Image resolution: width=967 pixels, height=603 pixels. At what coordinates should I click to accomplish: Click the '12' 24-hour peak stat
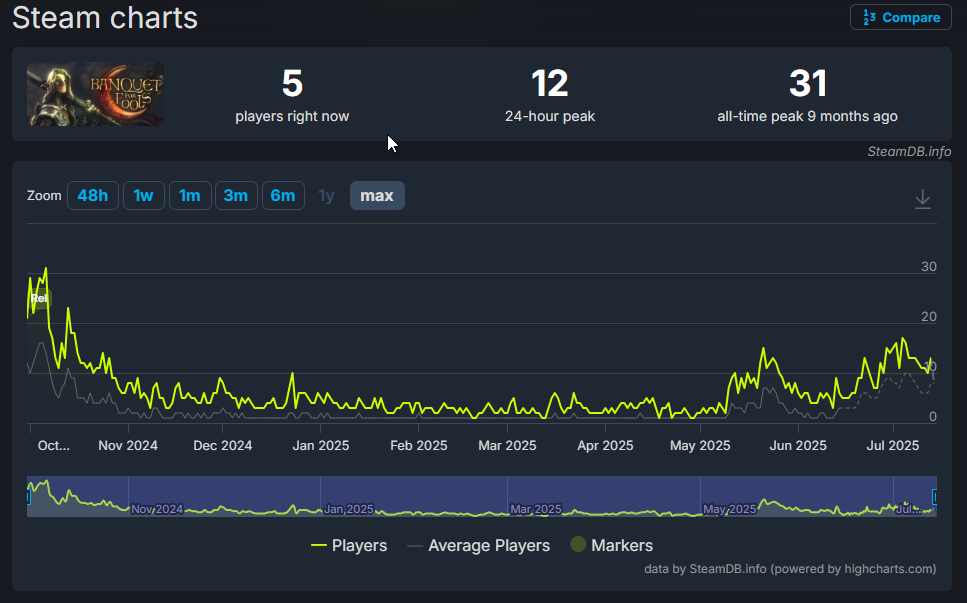(549, 95)
